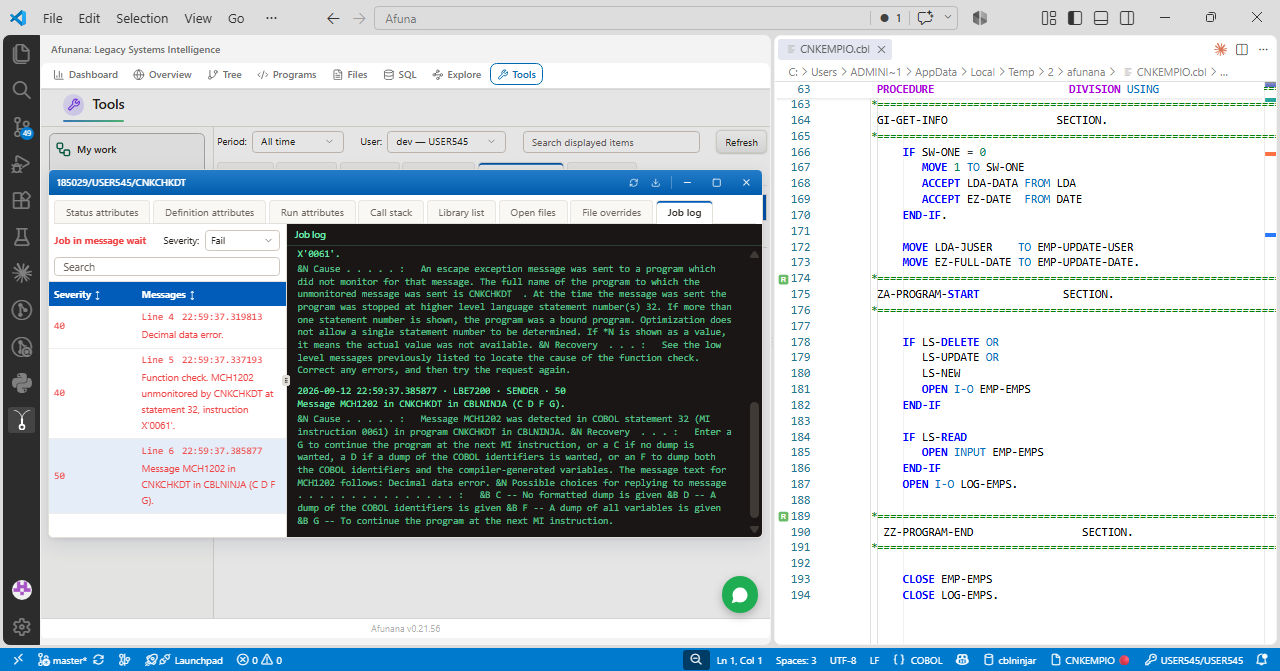The width and height of the screenshot is (1280, 671).
Task: Click the job log message Search field
Action: point(166,267)
